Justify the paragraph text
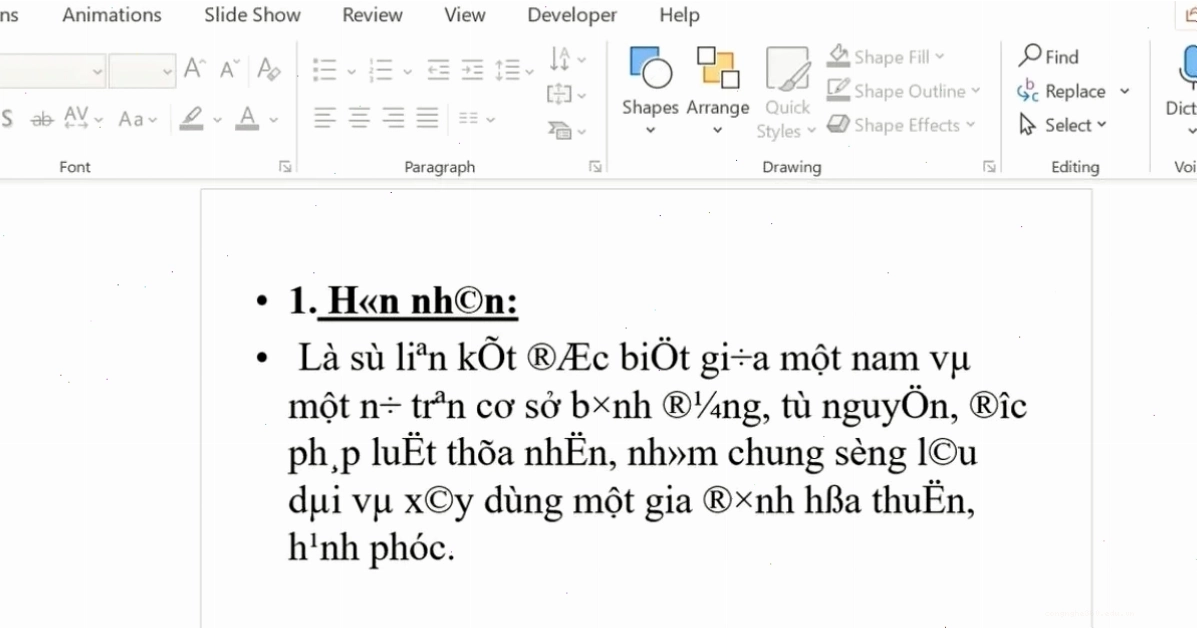 (x=428, y=118)
